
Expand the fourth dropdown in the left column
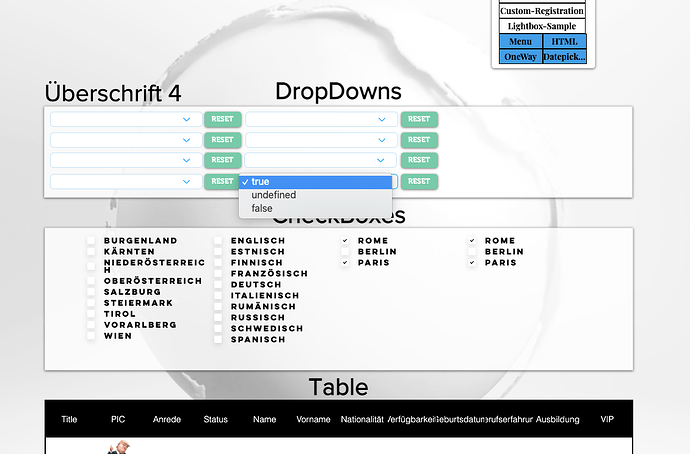[126, 181]
